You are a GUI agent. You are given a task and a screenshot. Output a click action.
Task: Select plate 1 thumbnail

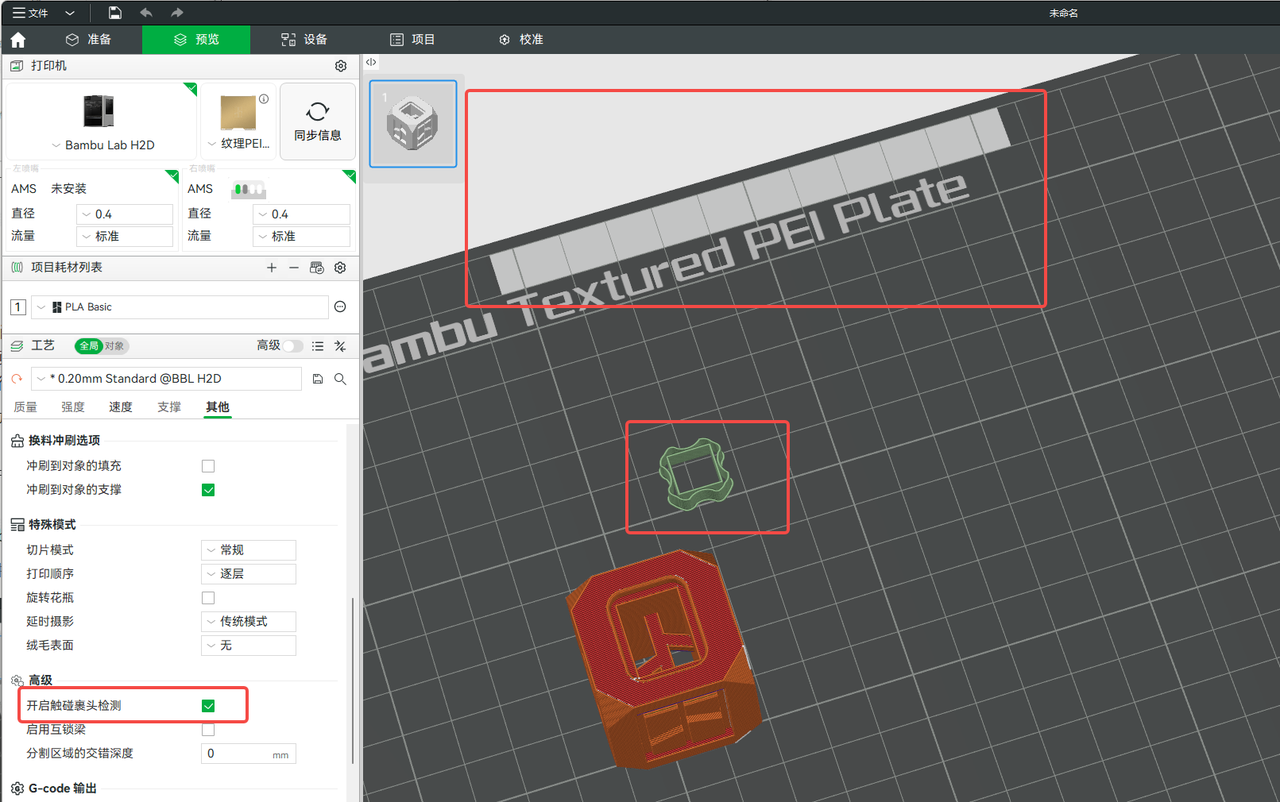(413, 123)
